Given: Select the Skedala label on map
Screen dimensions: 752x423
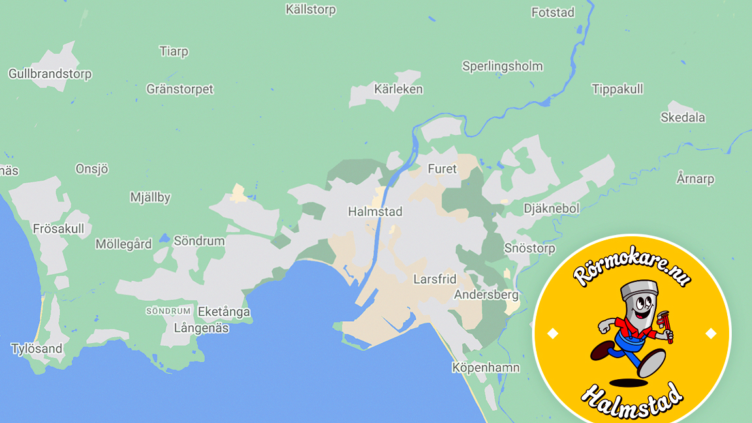Looking at the screenshot, I should (x=683, y=118).
